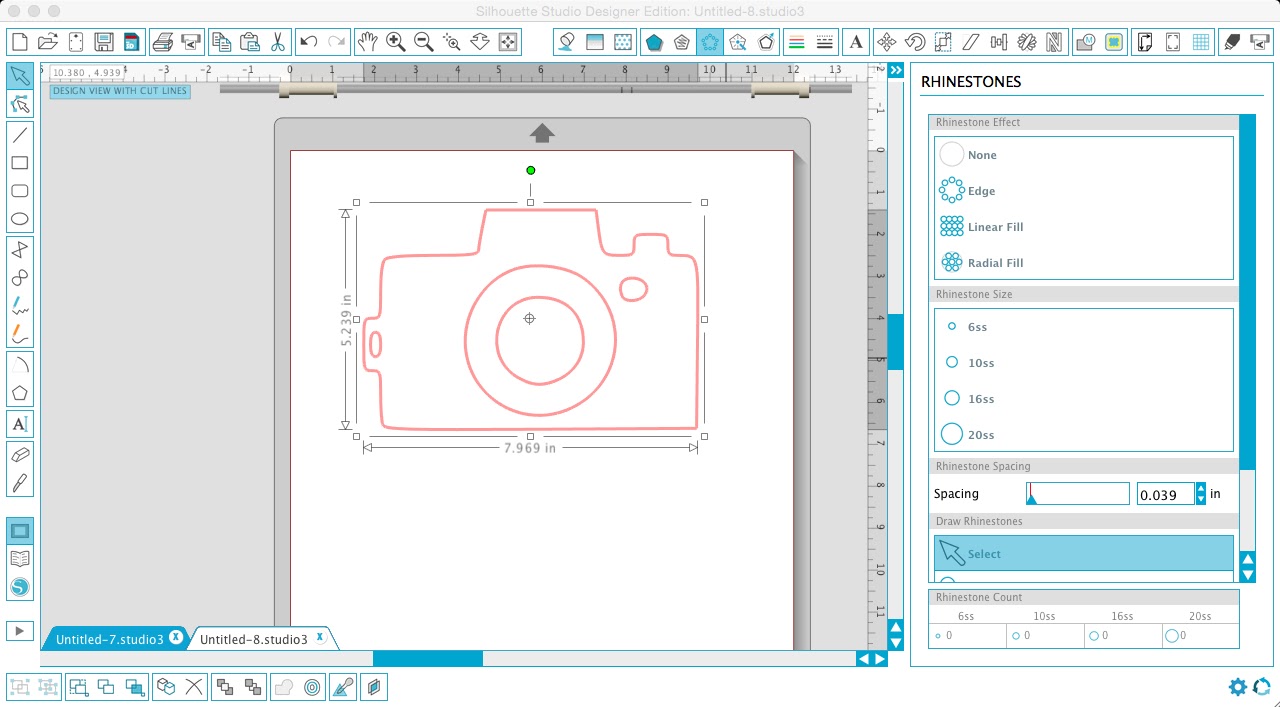
Task: Choose the Draw Ellipse tool
Action: pyautogui.click(x=19, y=219)
